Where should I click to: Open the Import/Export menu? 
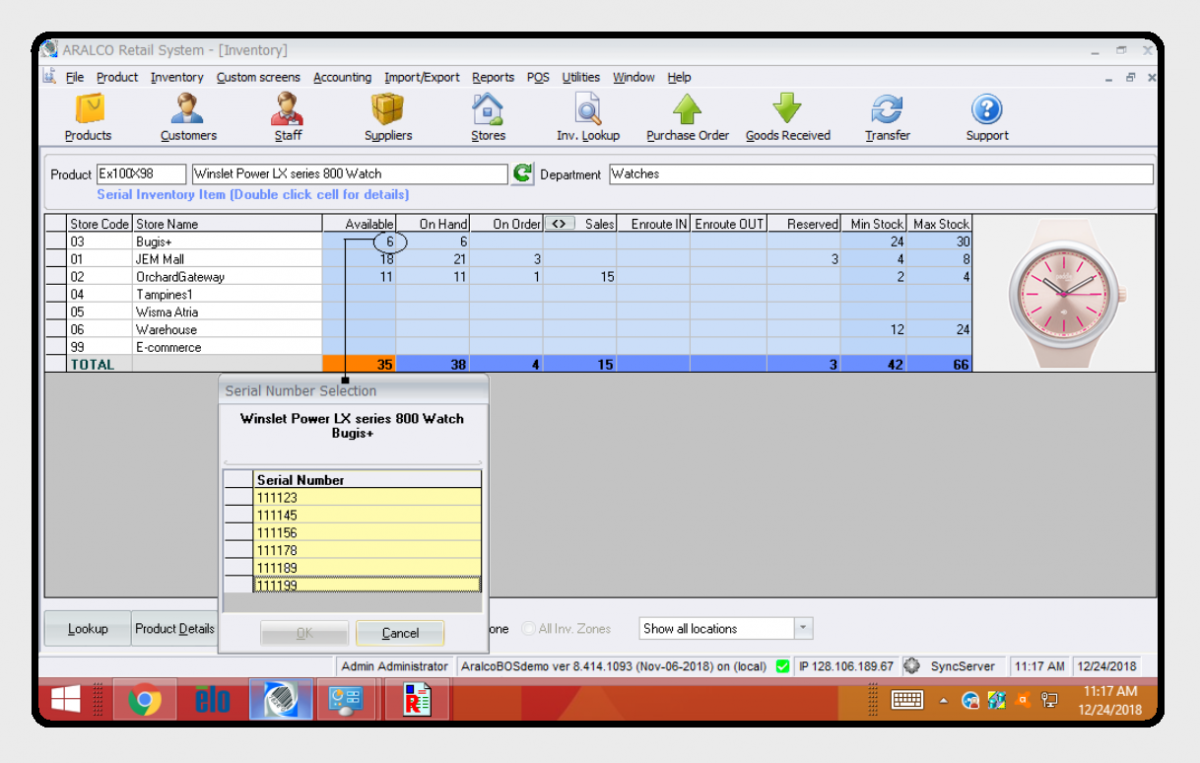422,77
